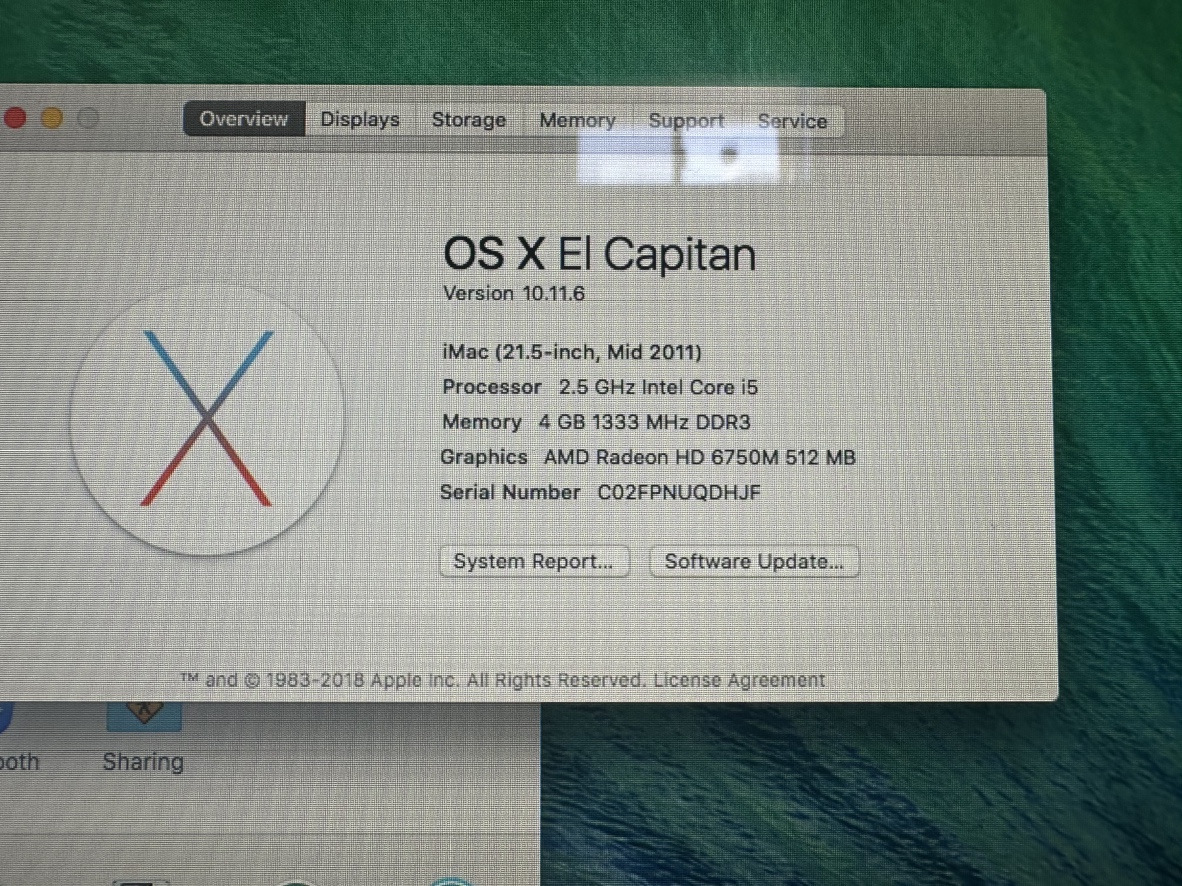View the Memory tab

point(577,120)
